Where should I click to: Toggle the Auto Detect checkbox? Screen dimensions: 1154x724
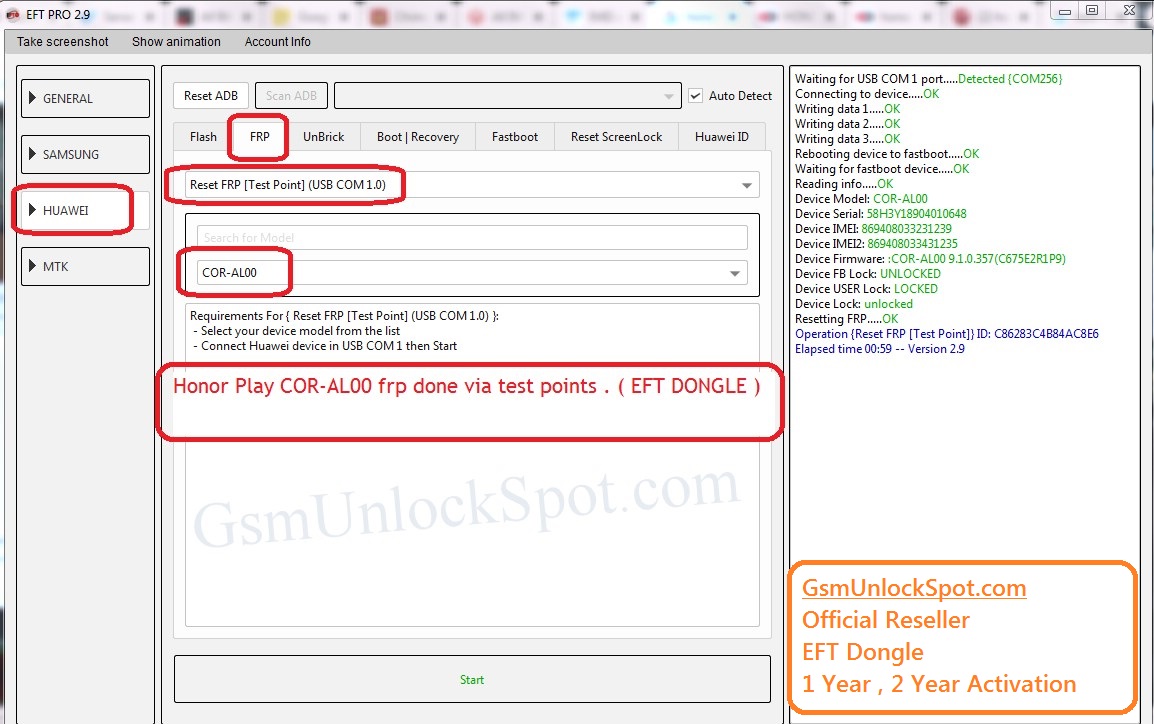pos(695,96)
